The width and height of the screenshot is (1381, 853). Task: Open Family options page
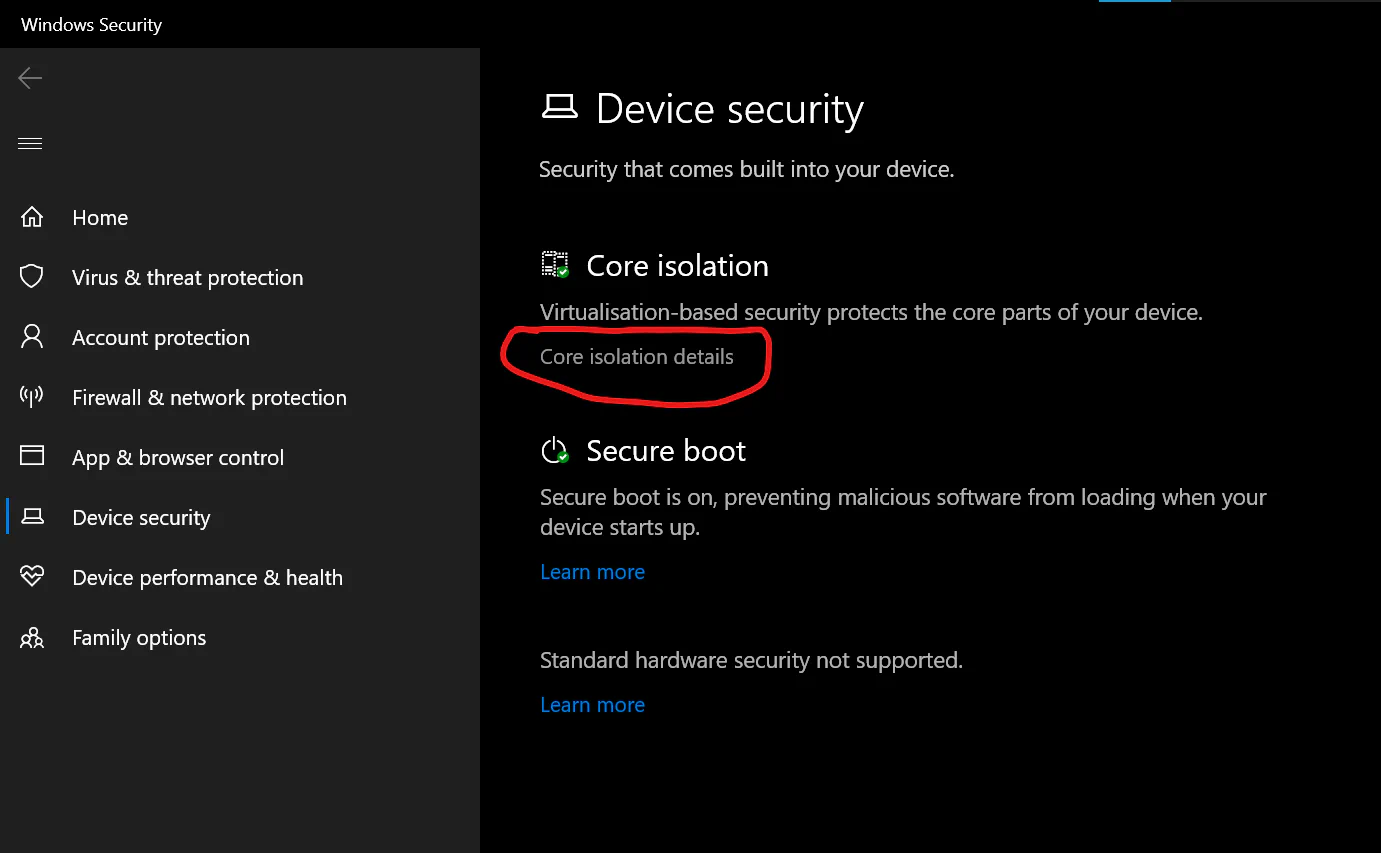(139, 638)
